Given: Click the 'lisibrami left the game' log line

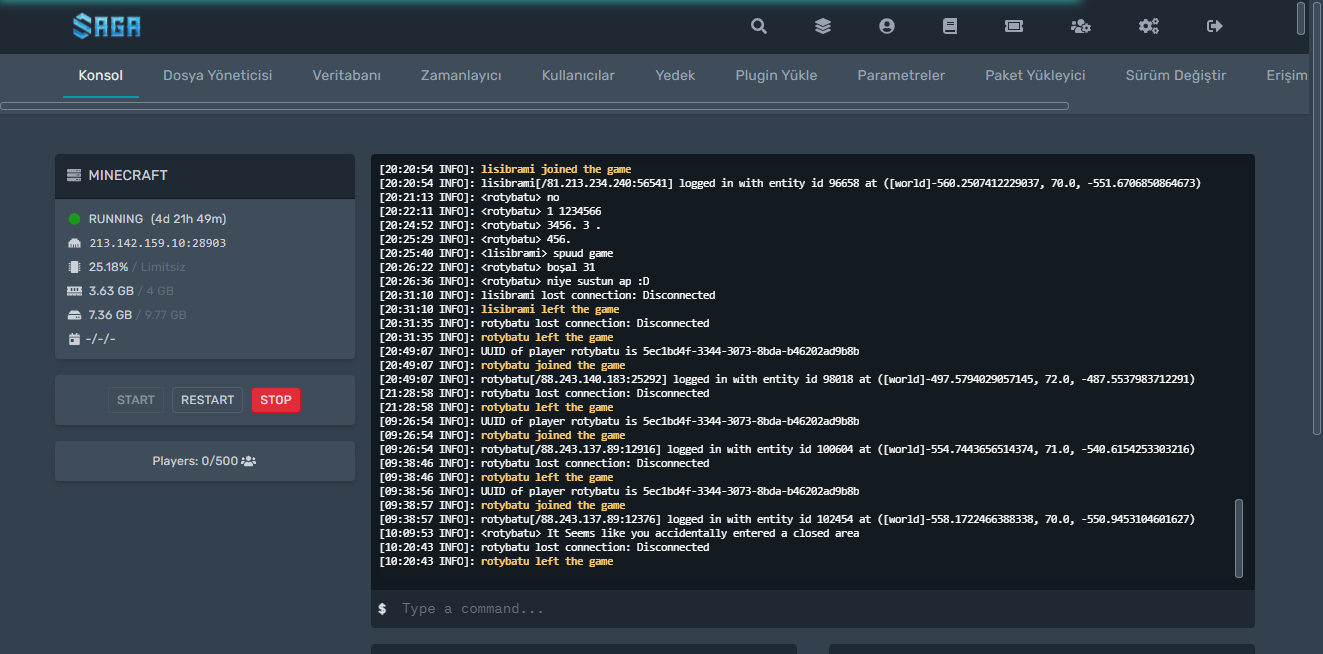Looking at the screenshot, I should (499, 309).
